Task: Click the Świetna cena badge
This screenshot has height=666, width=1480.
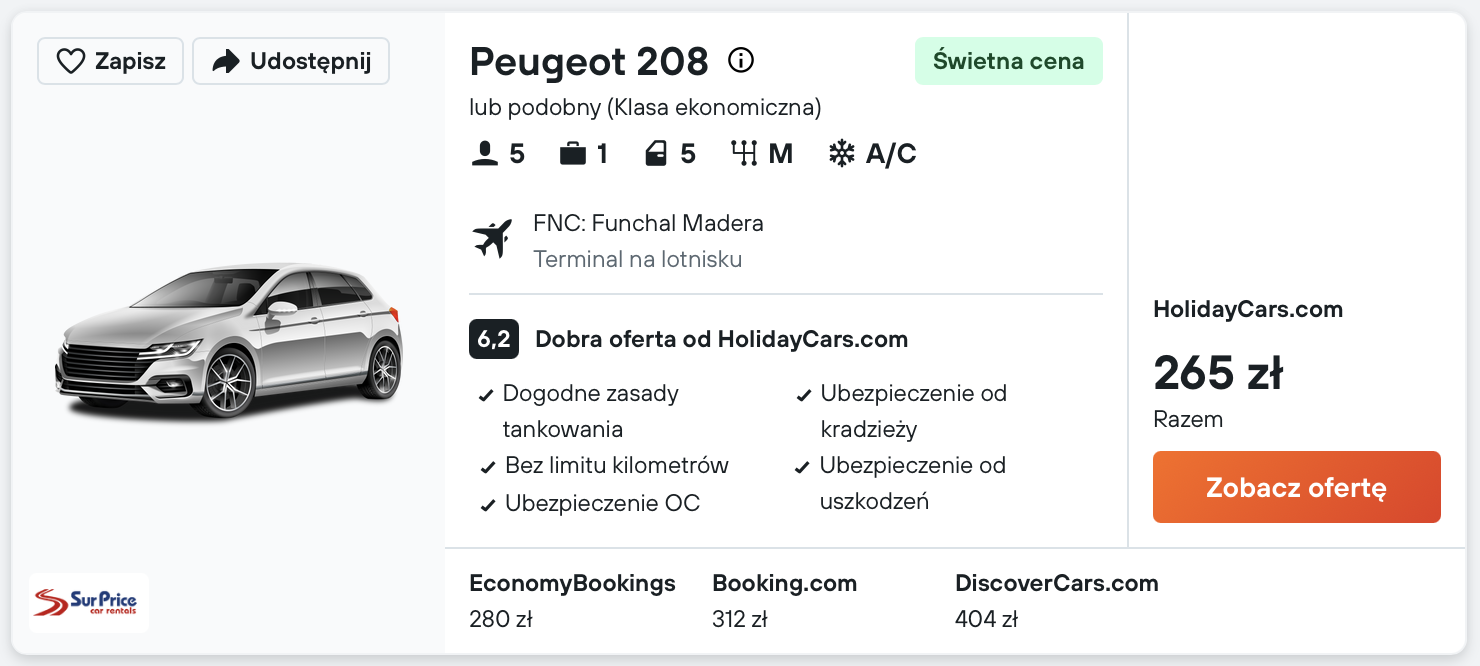Action: pyautogui.click(x=1008, y=61)
